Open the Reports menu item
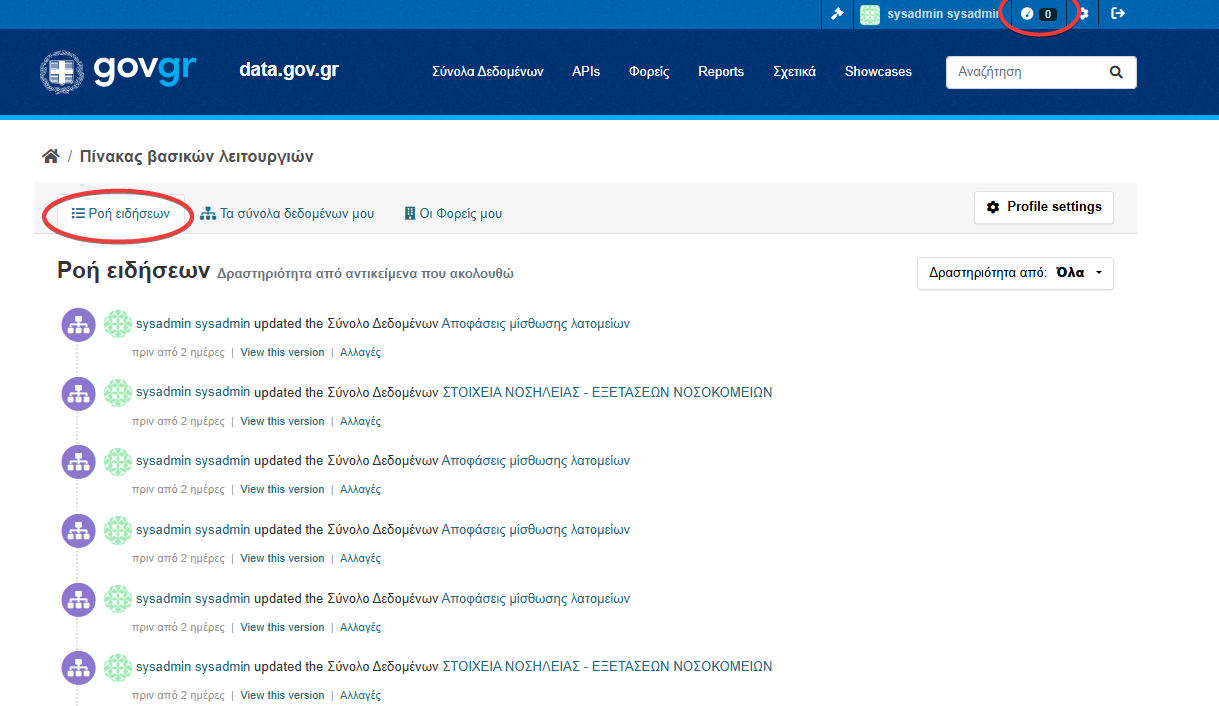The width and height of the screenshot is (1219, 706). (x=720, y=72)
